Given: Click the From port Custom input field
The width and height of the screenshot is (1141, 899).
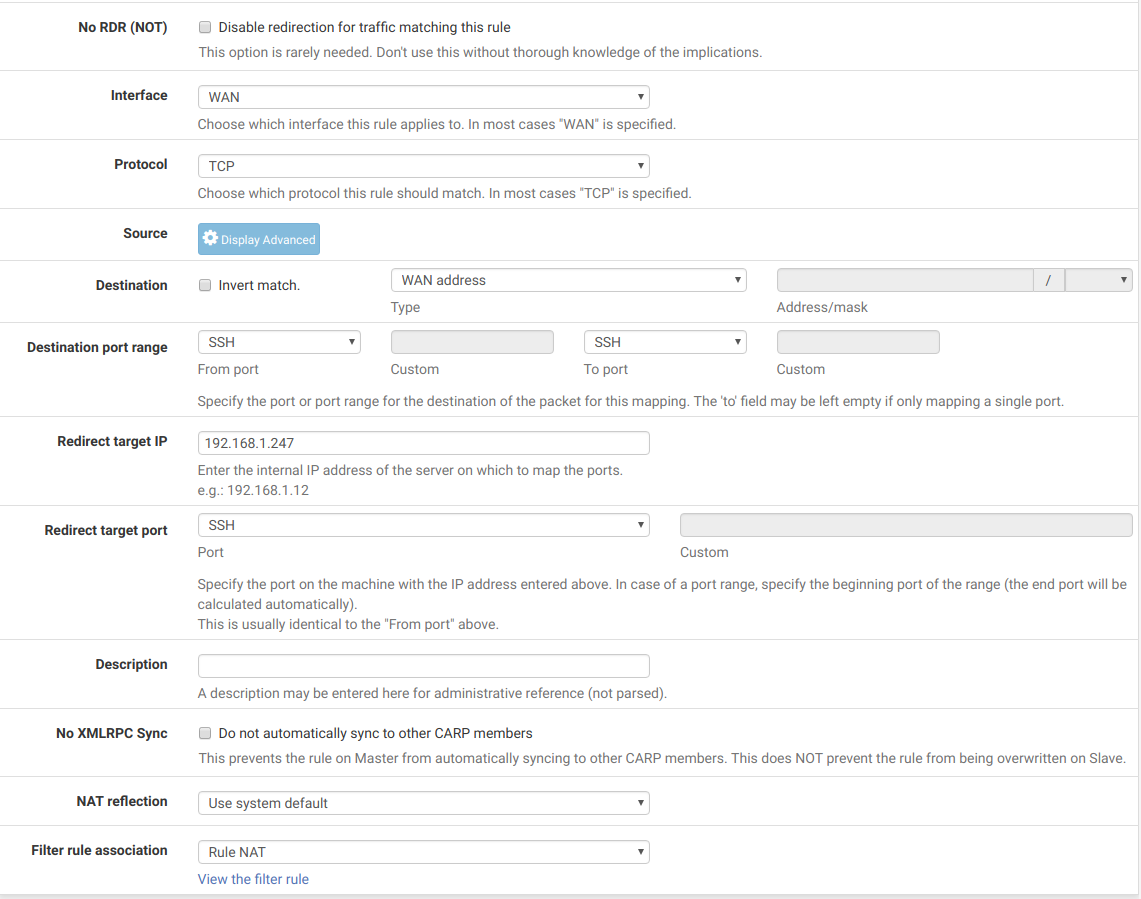Looking at the screenshot, I should click(x=472, y=342).
